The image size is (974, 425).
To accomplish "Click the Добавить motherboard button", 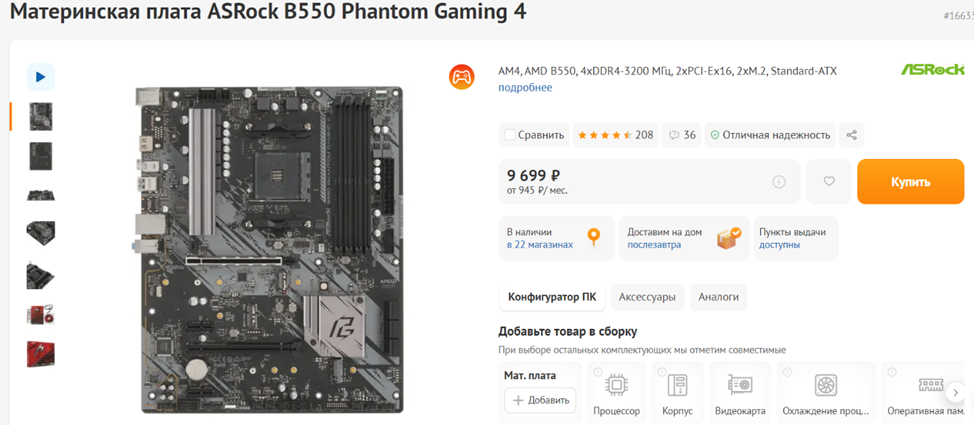I will (540, 400).
